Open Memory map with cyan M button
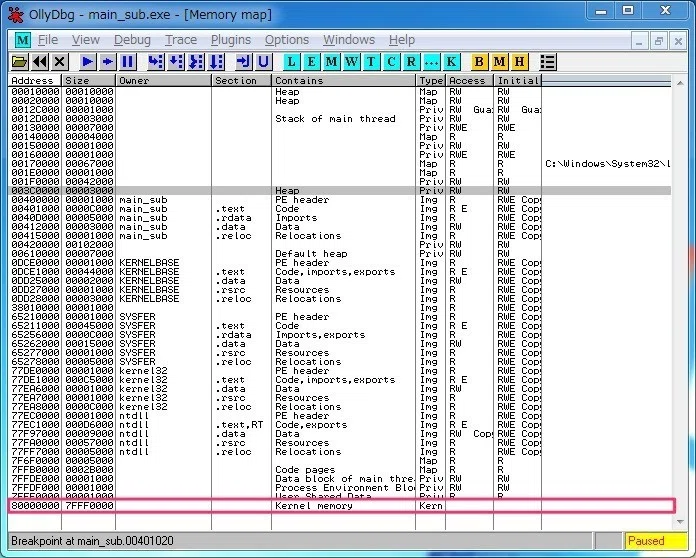Screen dimensions: 696x558 tap(332, 62)
